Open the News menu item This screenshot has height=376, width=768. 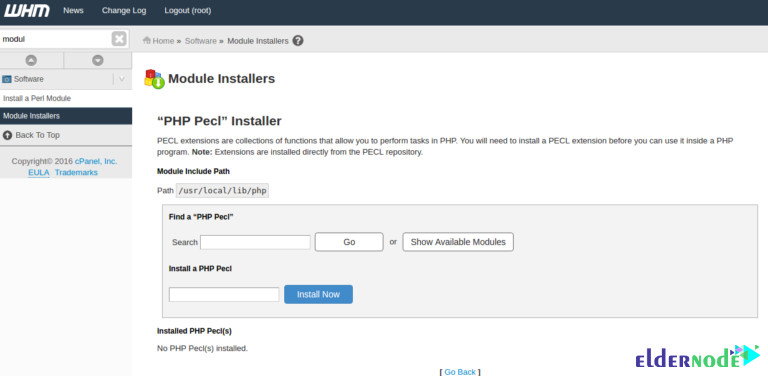[73, 10]
